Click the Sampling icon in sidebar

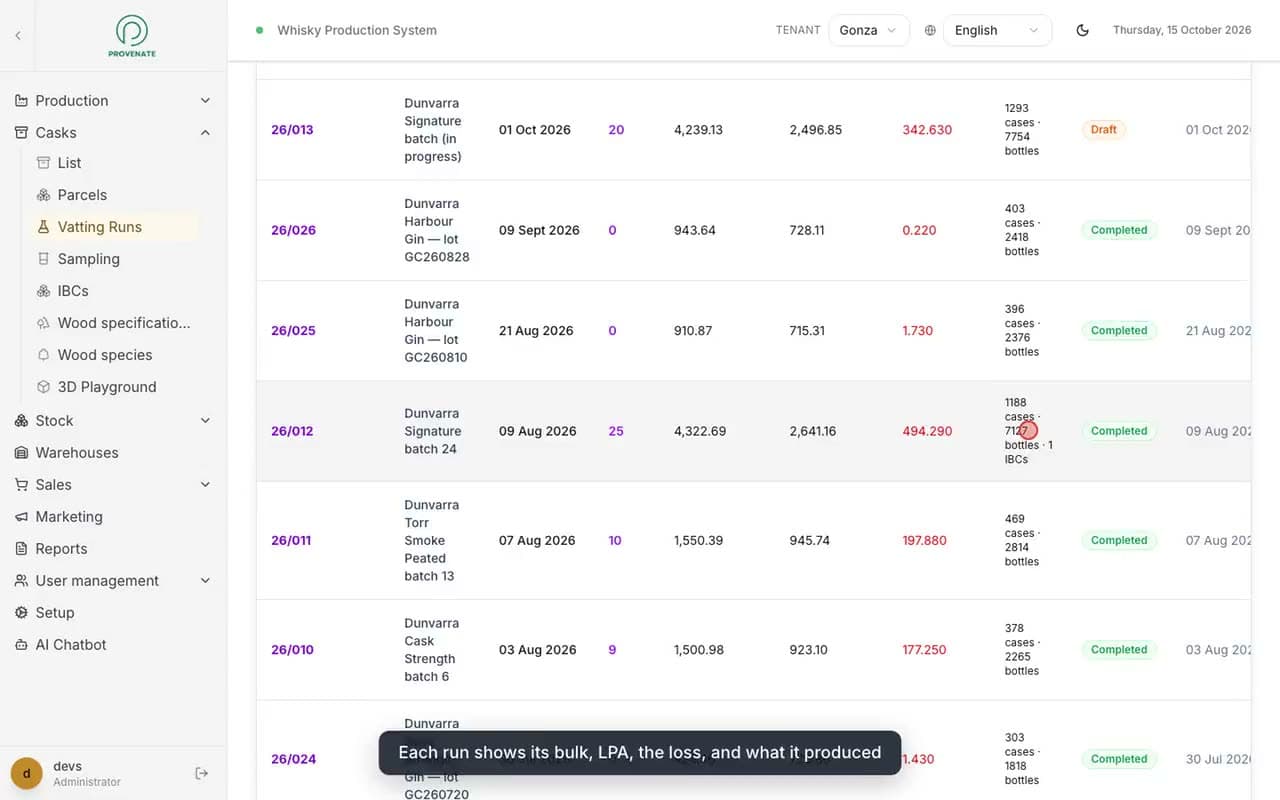(x=43, y=259)
